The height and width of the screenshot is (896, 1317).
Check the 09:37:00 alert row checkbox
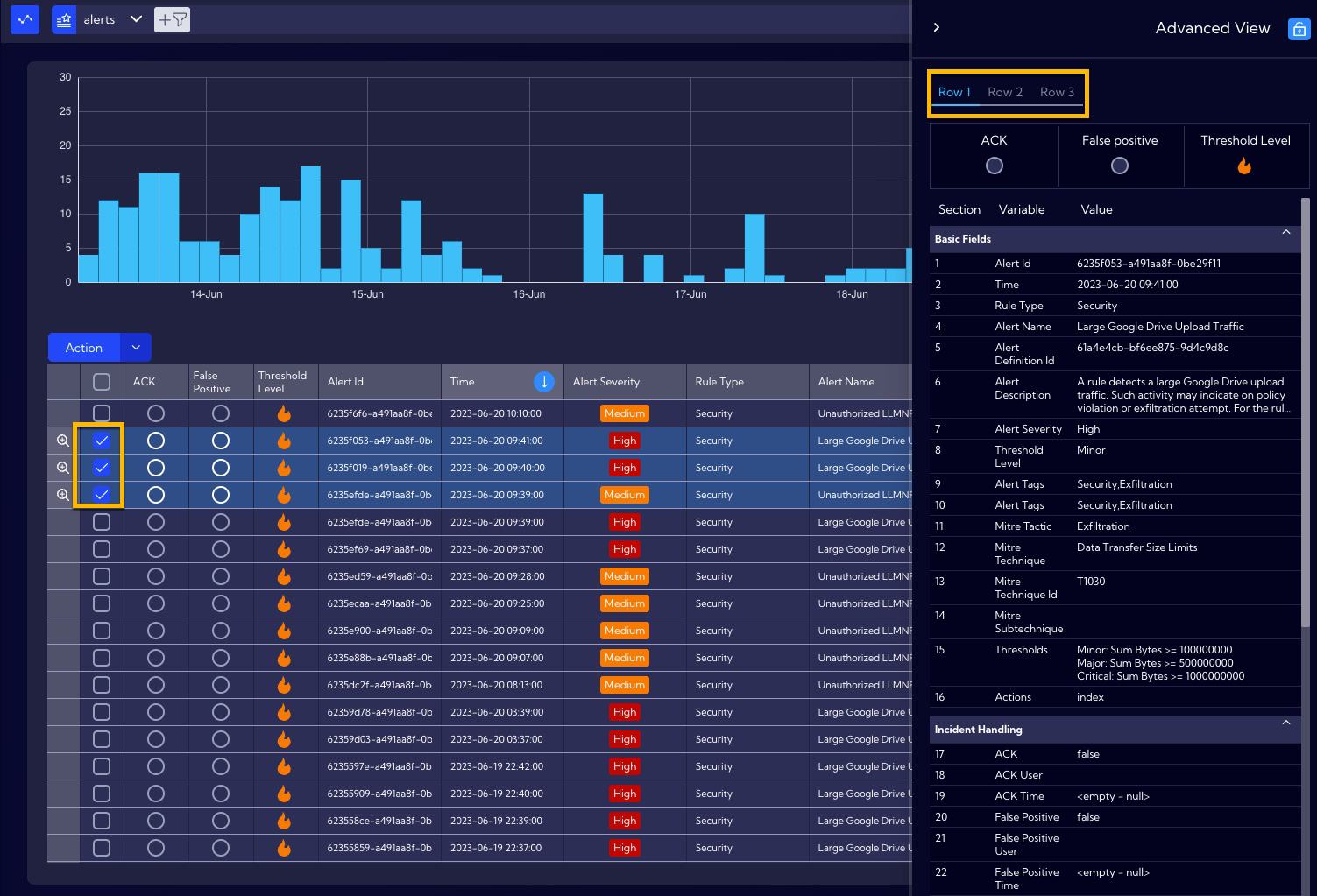tap(102, 549)
